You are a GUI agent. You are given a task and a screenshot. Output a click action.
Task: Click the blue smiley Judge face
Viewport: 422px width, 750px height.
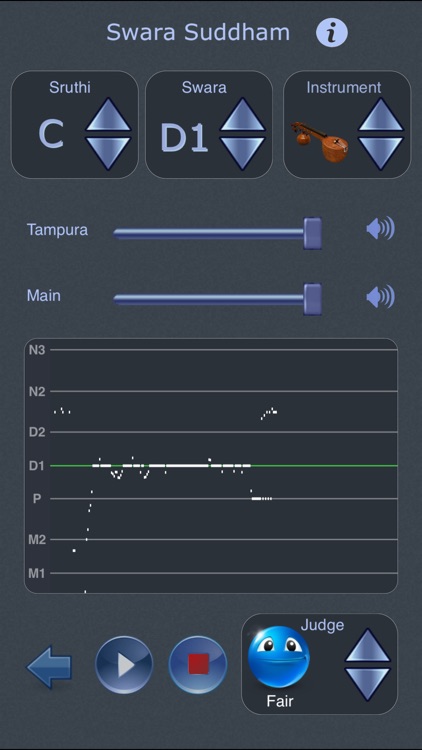pyautogui.click(x=279, y=656)
